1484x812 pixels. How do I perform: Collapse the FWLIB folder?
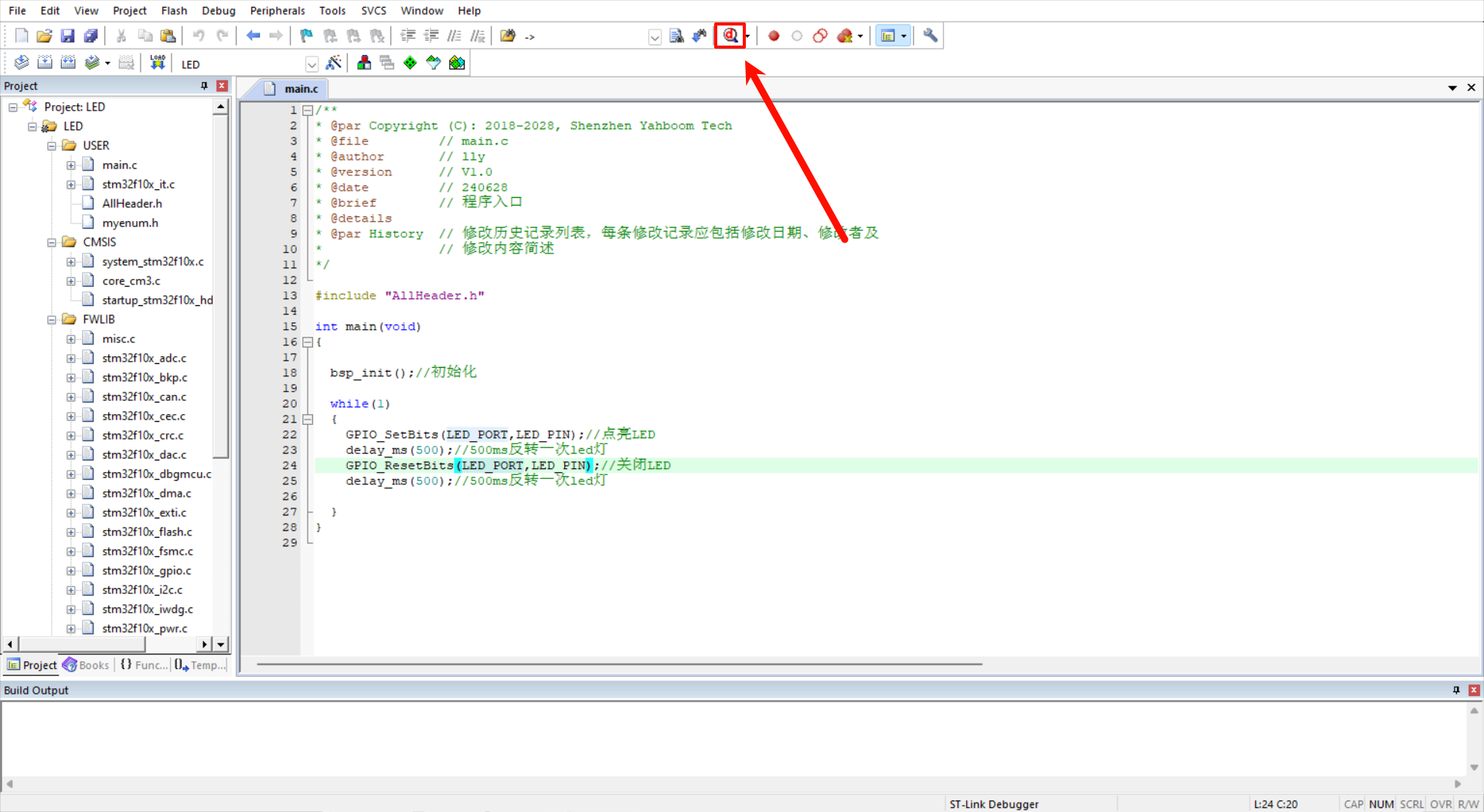[52, 319]
